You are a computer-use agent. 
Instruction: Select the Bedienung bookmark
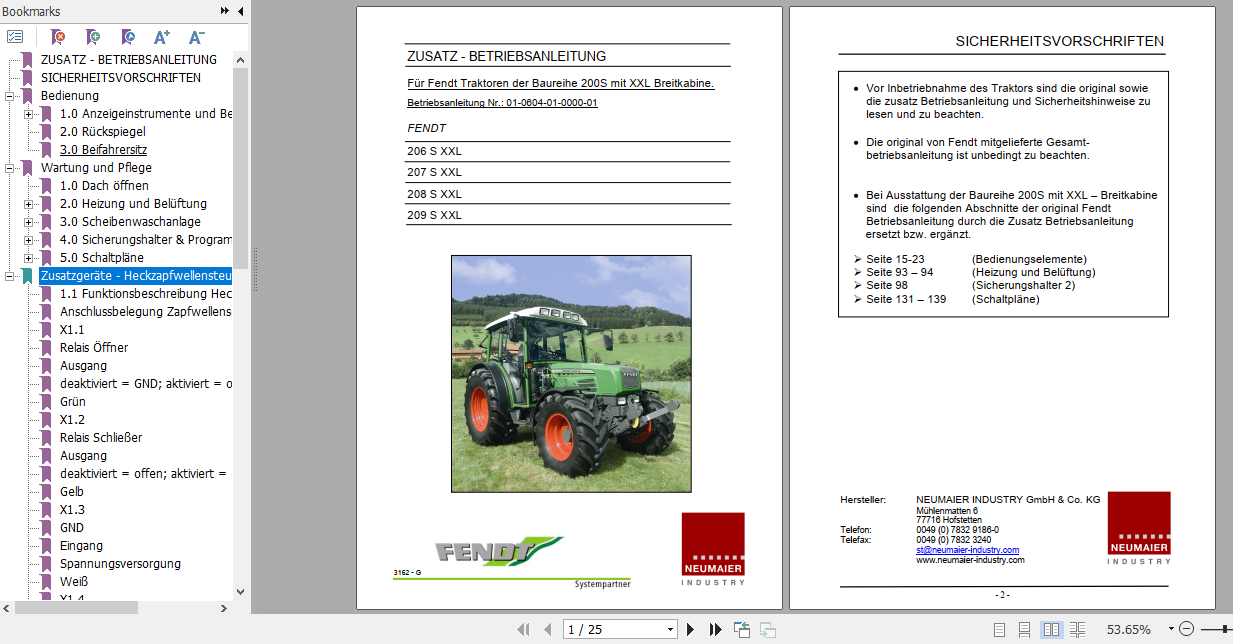pyautogui.click(x=70, y=96)
